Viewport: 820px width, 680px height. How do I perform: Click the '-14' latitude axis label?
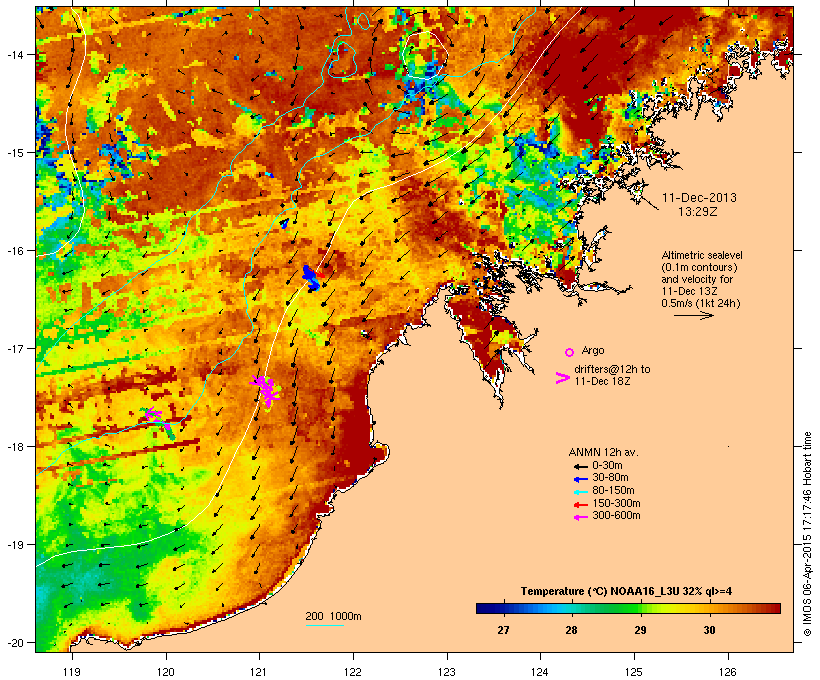click(x=15, y=54)
